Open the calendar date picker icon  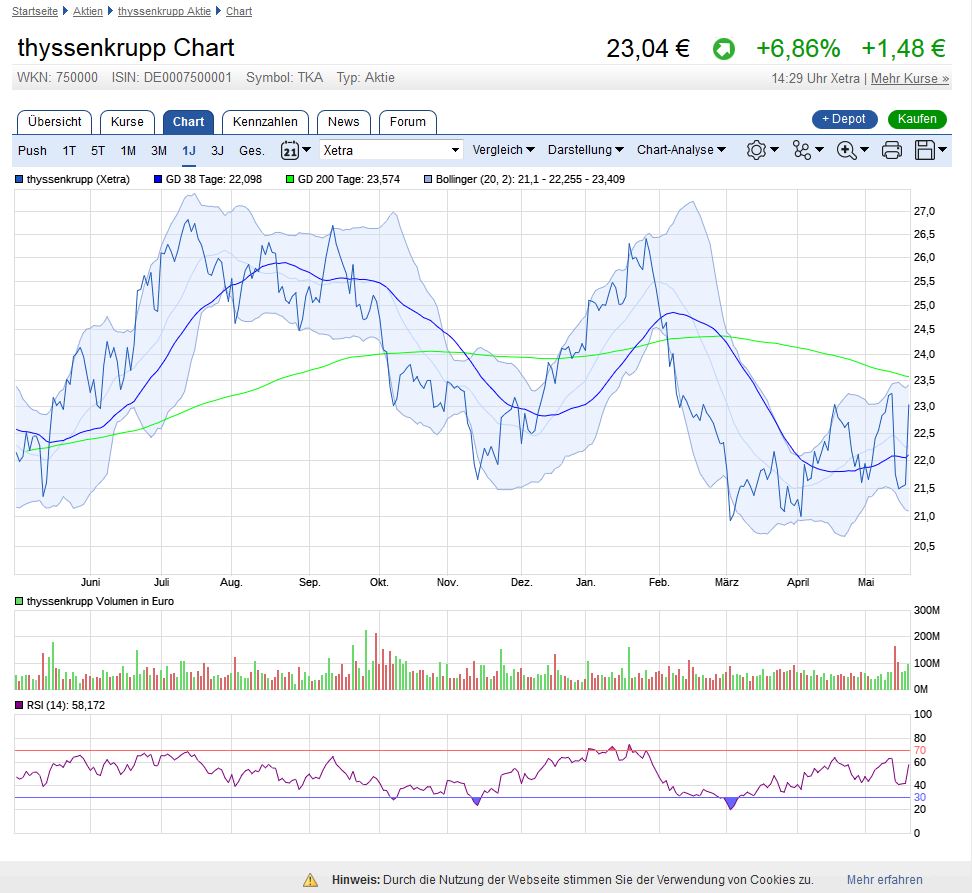pos(290,150)
